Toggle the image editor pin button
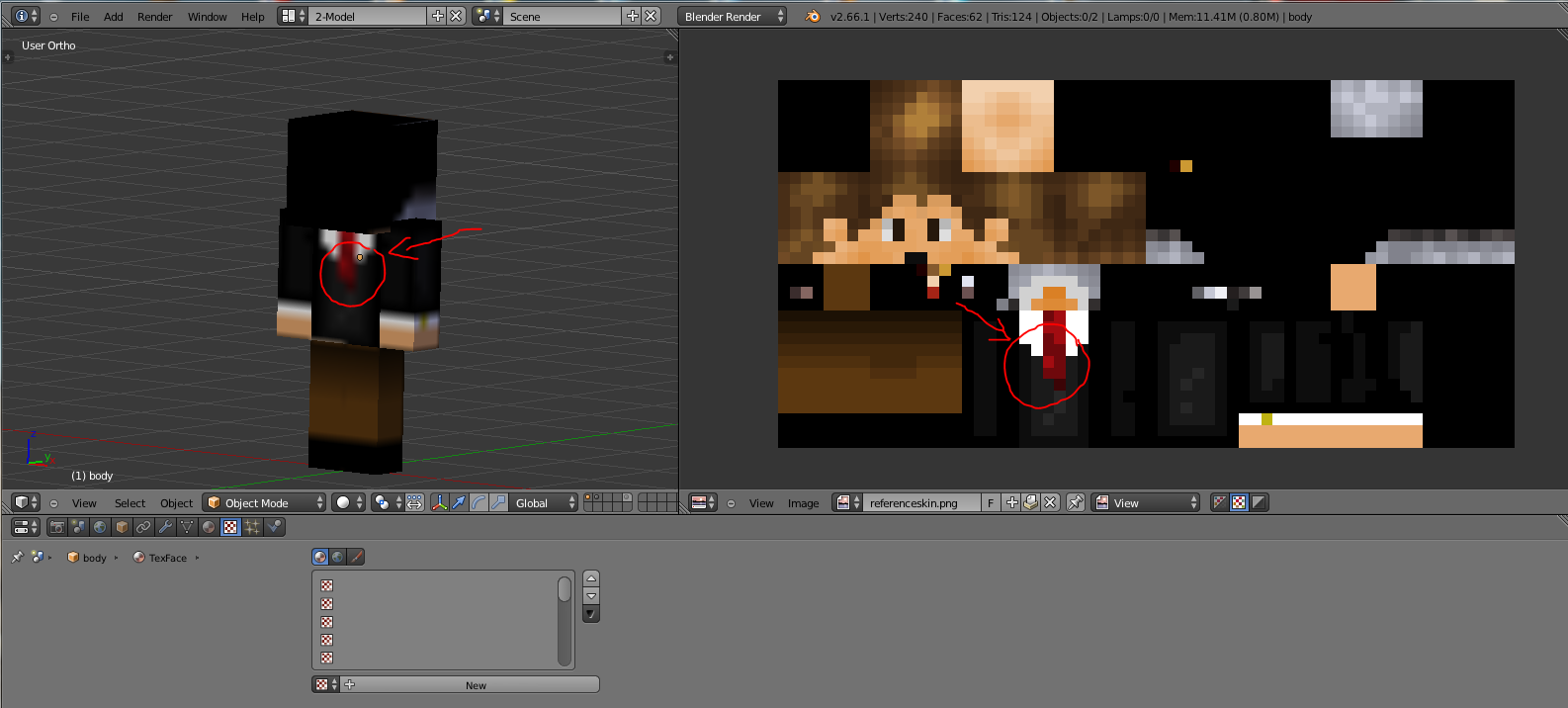1568x708 pixels. [1076, 502]
